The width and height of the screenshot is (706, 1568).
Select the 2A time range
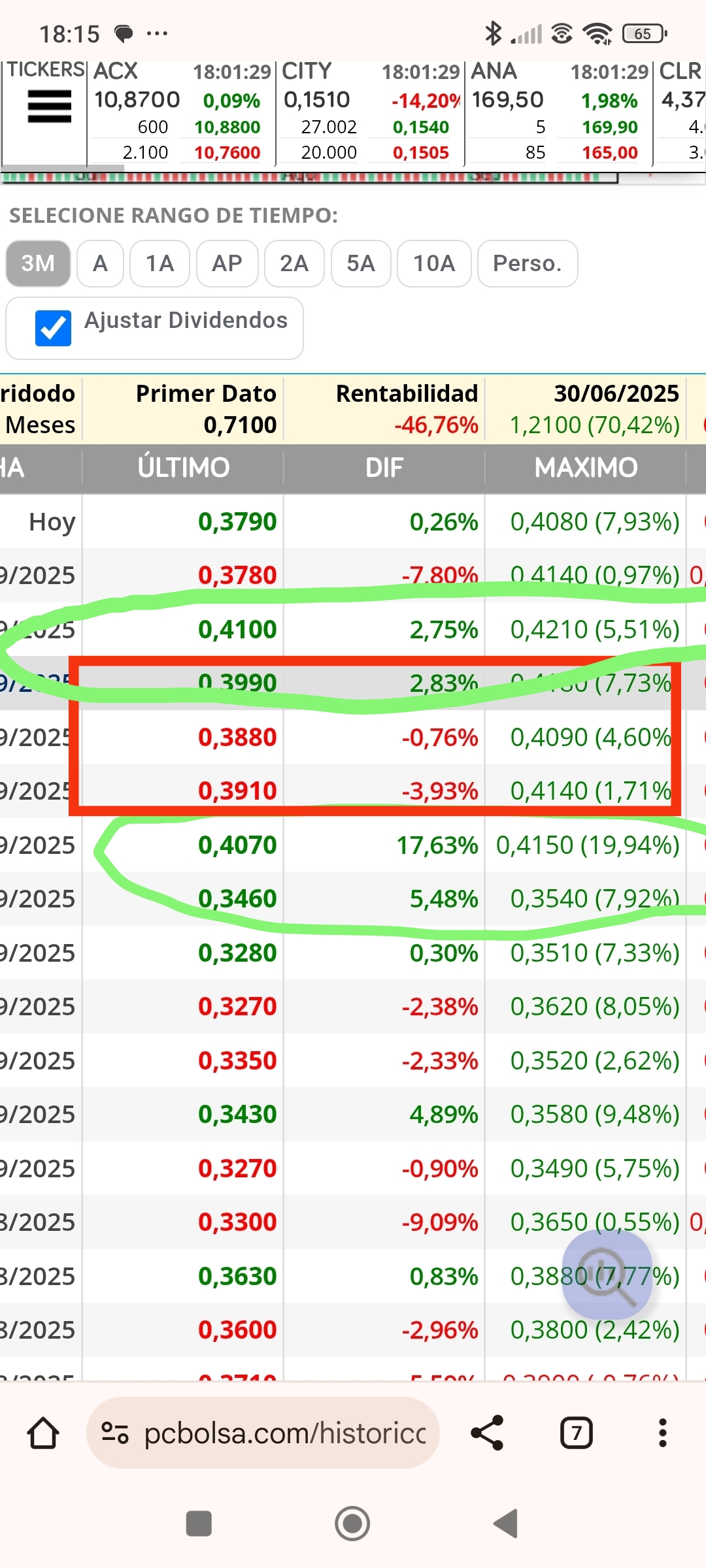pyautogui.click(x=294, y=263)
